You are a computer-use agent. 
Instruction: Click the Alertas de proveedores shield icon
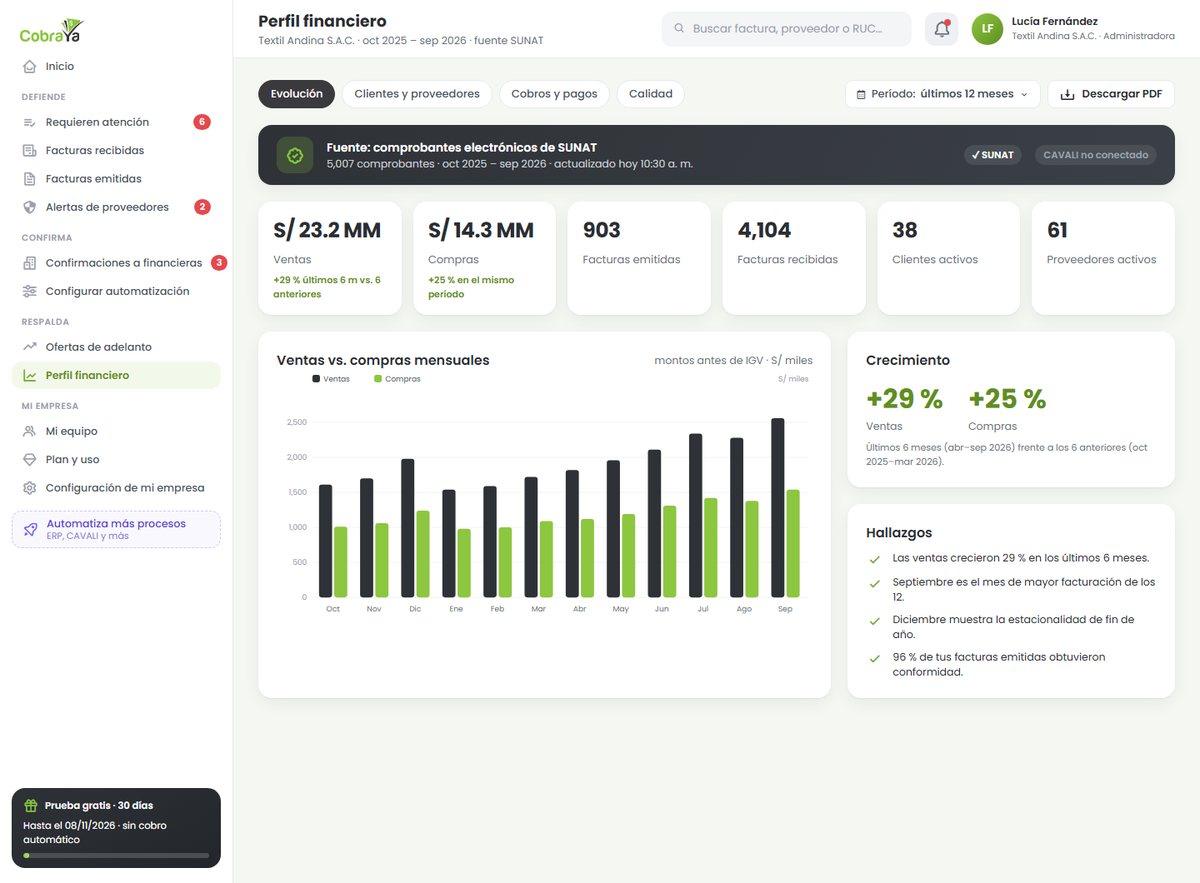(x=30, y=207)
